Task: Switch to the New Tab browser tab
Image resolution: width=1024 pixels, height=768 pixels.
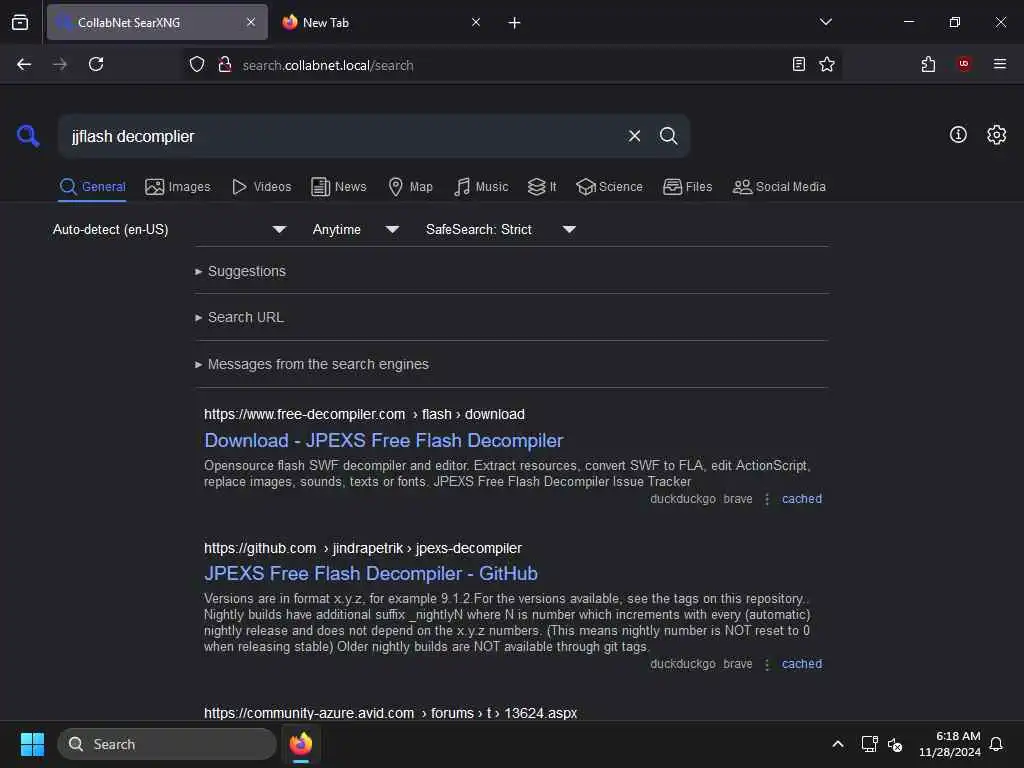Action: pyautogui.click(x=380, y=22)
